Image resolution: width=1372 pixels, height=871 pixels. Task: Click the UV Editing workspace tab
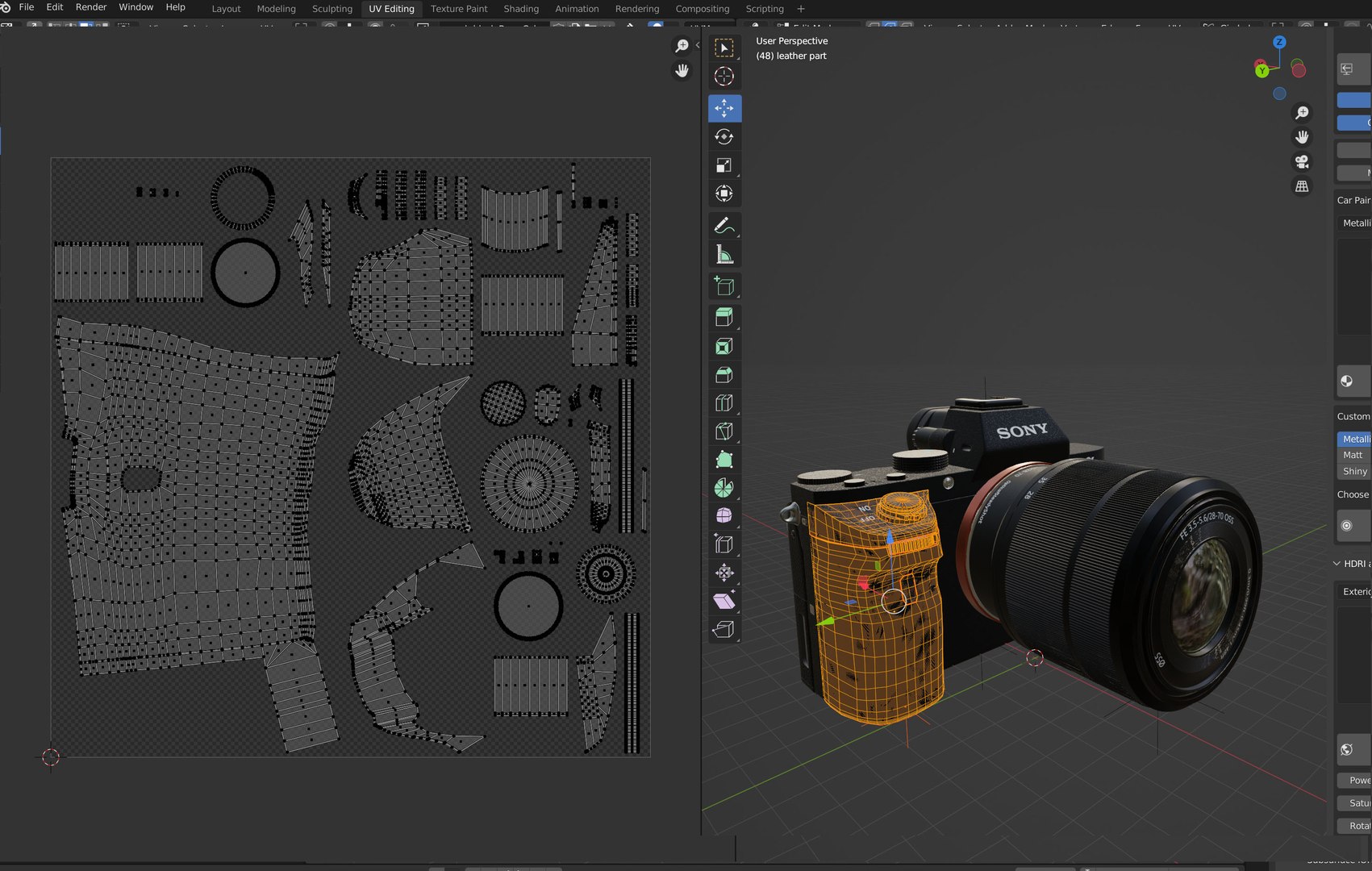pos(391,9)
